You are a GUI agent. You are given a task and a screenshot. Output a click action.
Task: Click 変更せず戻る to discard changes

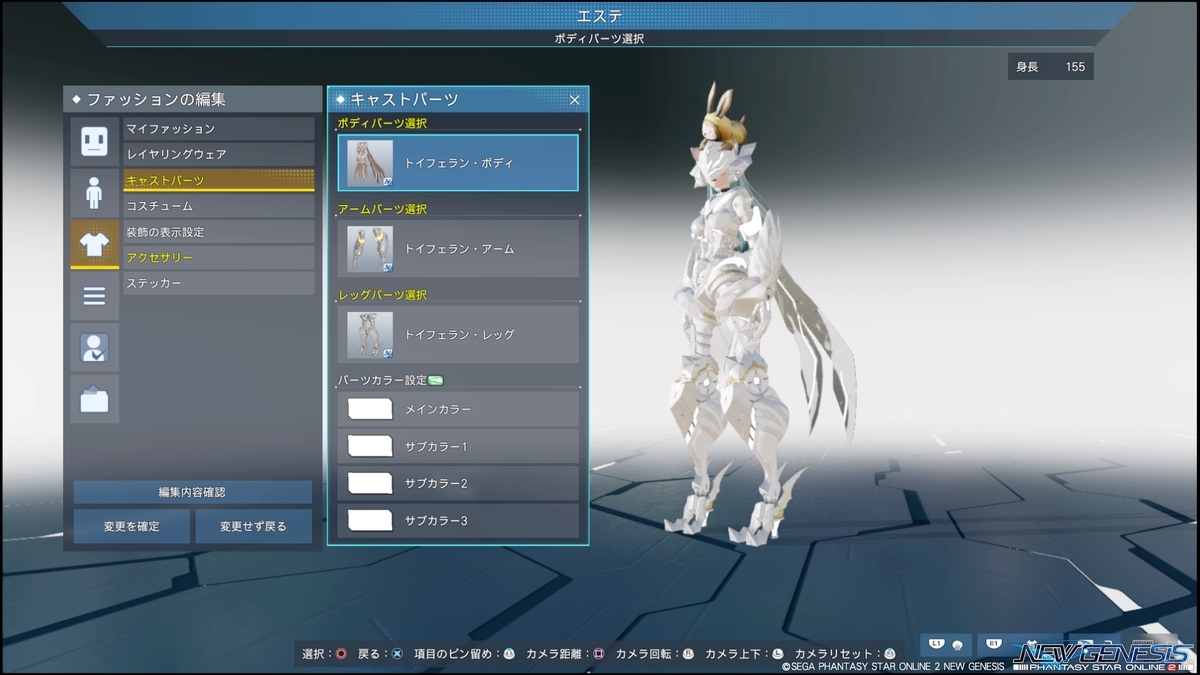[253, 526]
